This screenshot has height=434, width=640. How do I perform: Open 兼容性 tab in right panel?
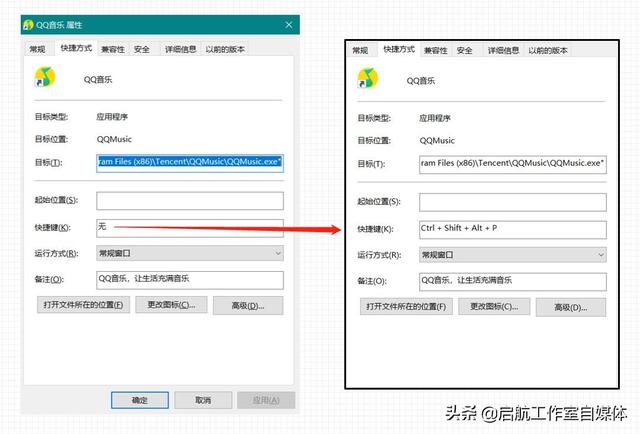(x=436, y=51)
